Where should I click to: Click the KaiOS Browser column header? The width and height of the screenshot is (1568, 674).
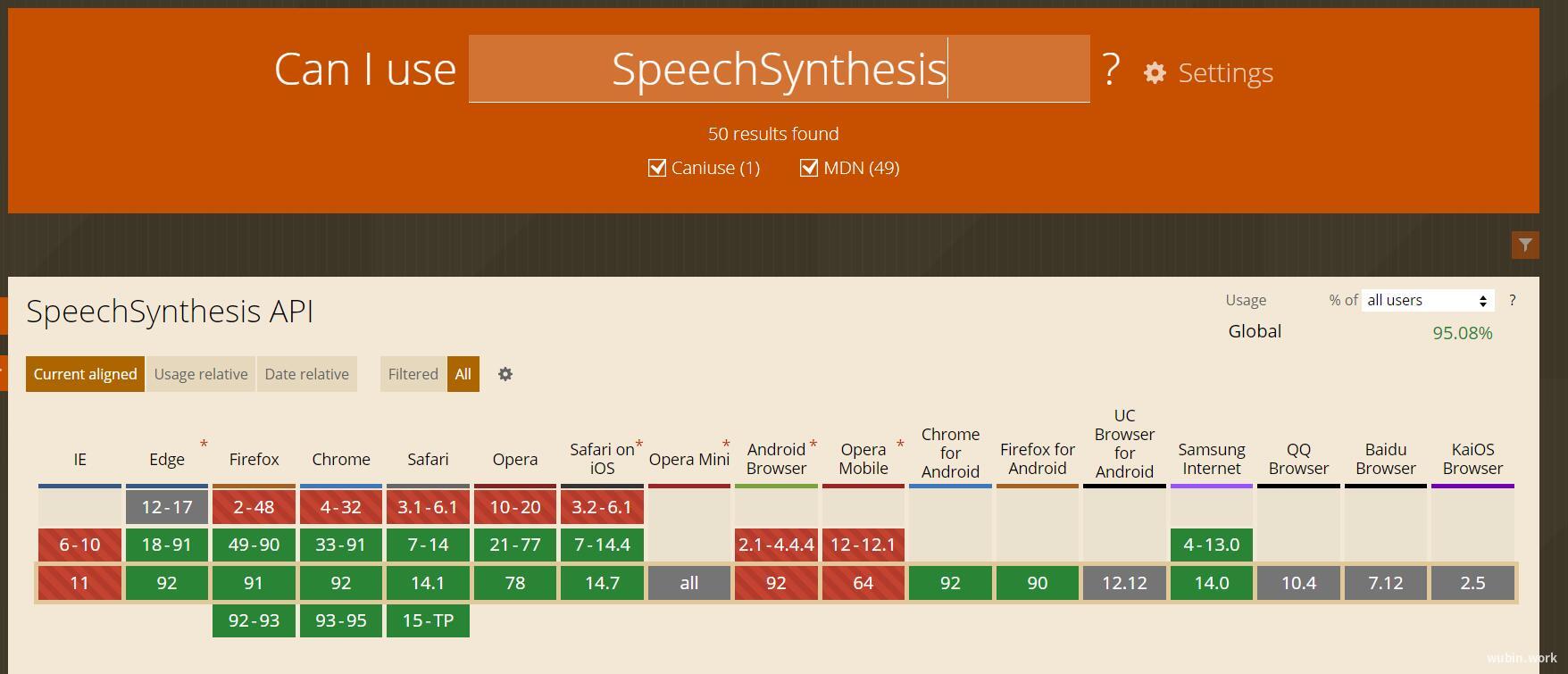pos(1472,459)
